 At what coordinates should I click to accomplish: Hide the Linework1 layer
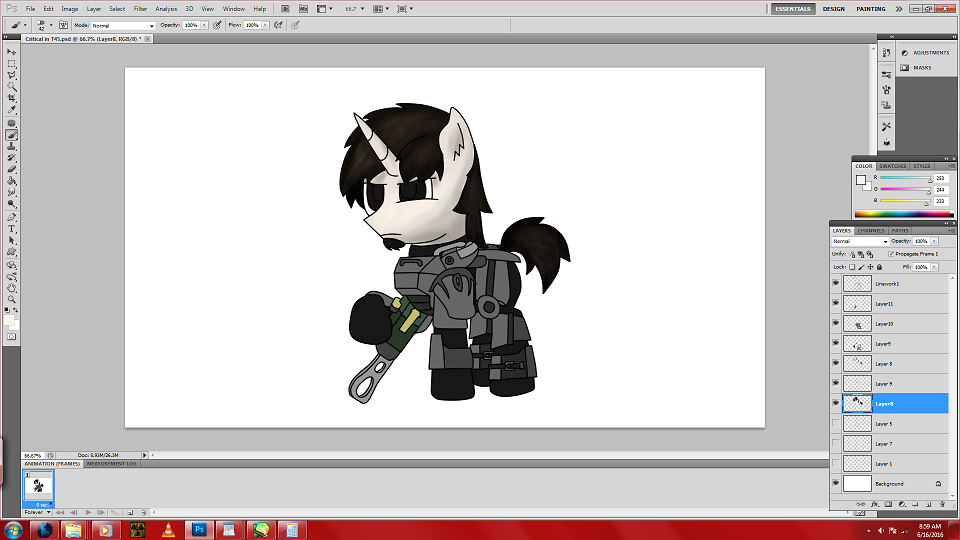tap(836, 283)
